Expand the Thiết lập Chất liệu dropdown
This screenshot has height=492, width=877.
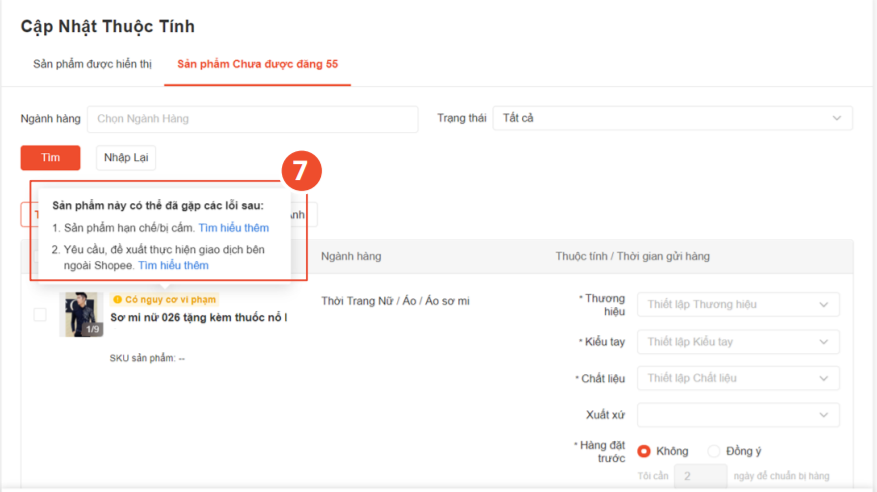pyautogui.click(x=737, y=378)
